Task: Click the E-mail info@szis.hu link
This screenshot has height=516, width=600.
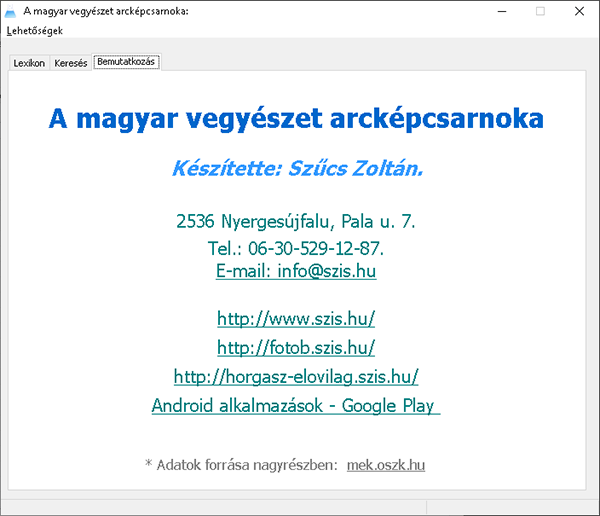Action: coord(296,271)
